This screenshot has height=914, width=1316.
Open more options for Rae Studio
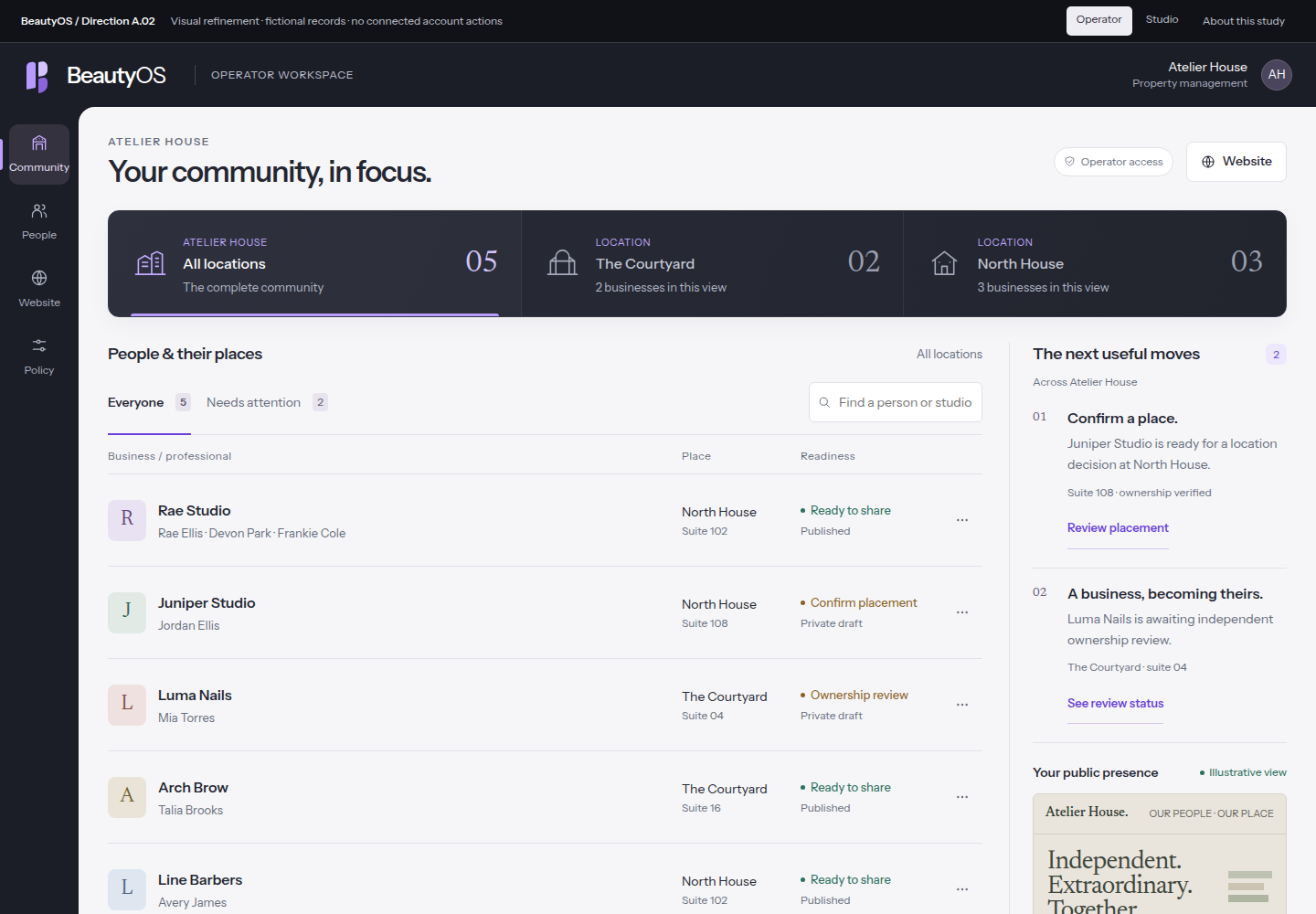(x=962, y=520)
